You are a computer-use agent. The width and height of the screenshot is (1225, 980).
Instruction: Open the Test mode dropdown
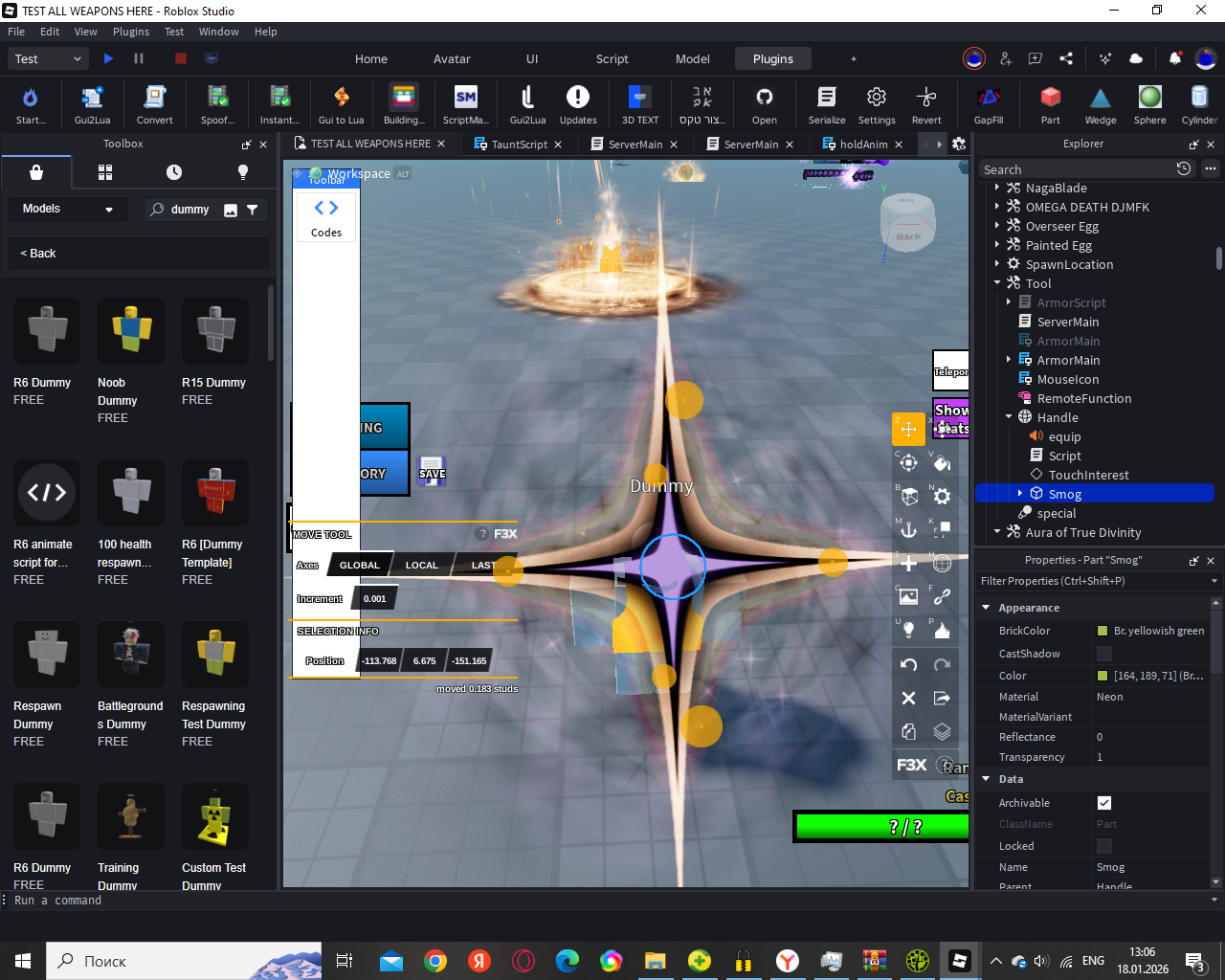click(50, 58)
